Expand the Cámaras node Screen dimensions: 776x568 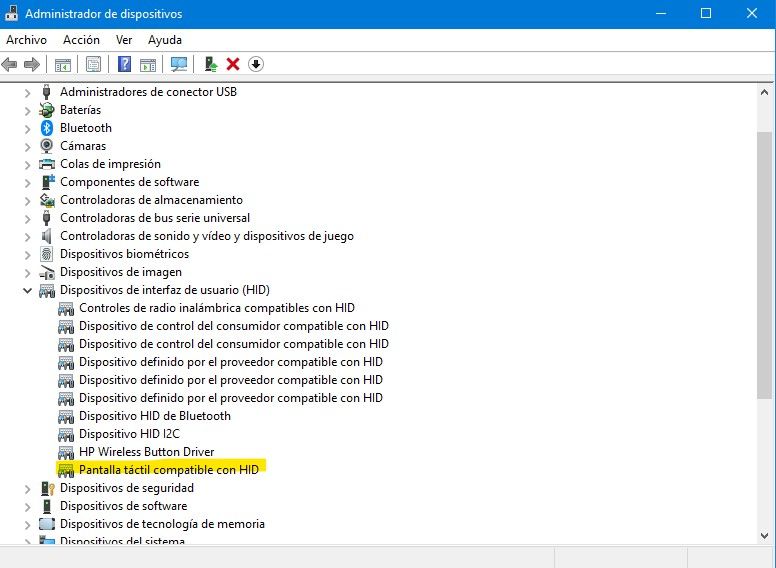(28, 146)
